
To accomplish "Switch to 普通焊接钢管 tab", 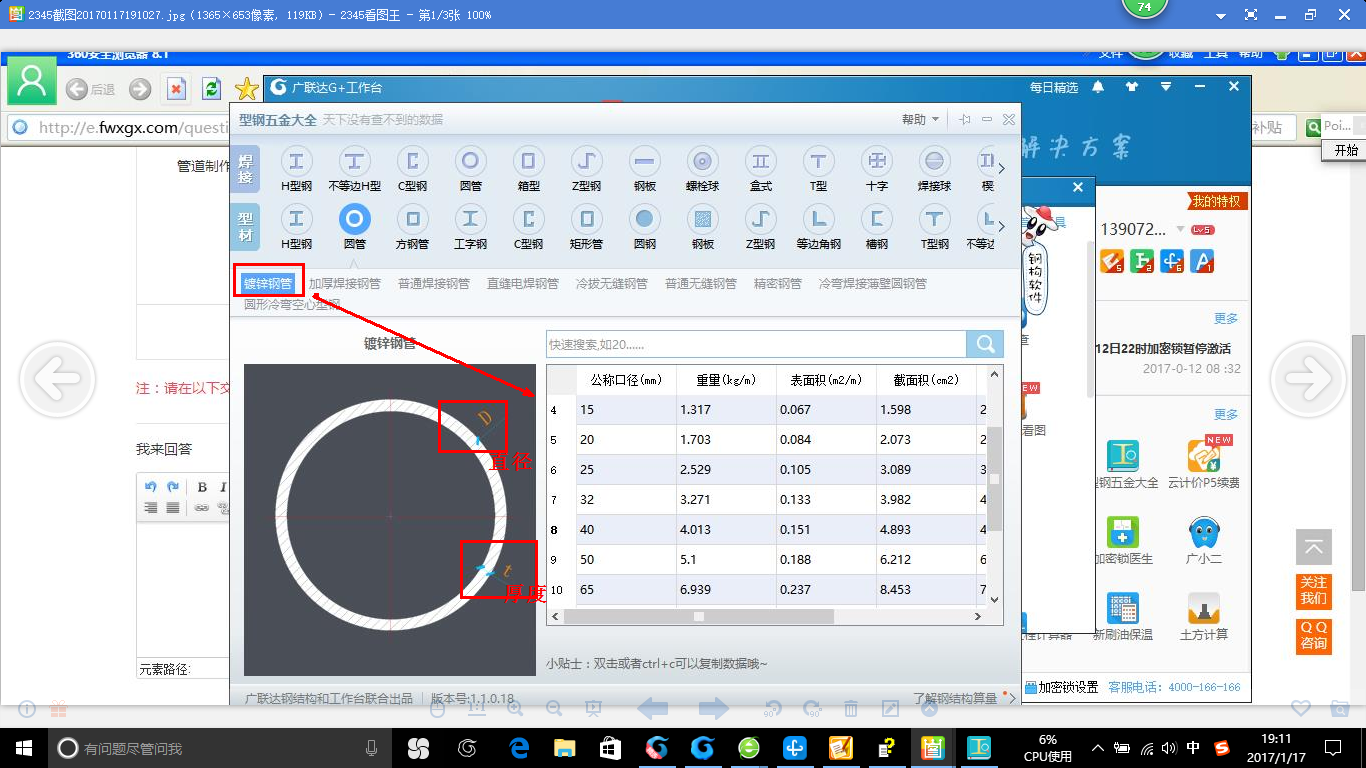I will (434, 284).
